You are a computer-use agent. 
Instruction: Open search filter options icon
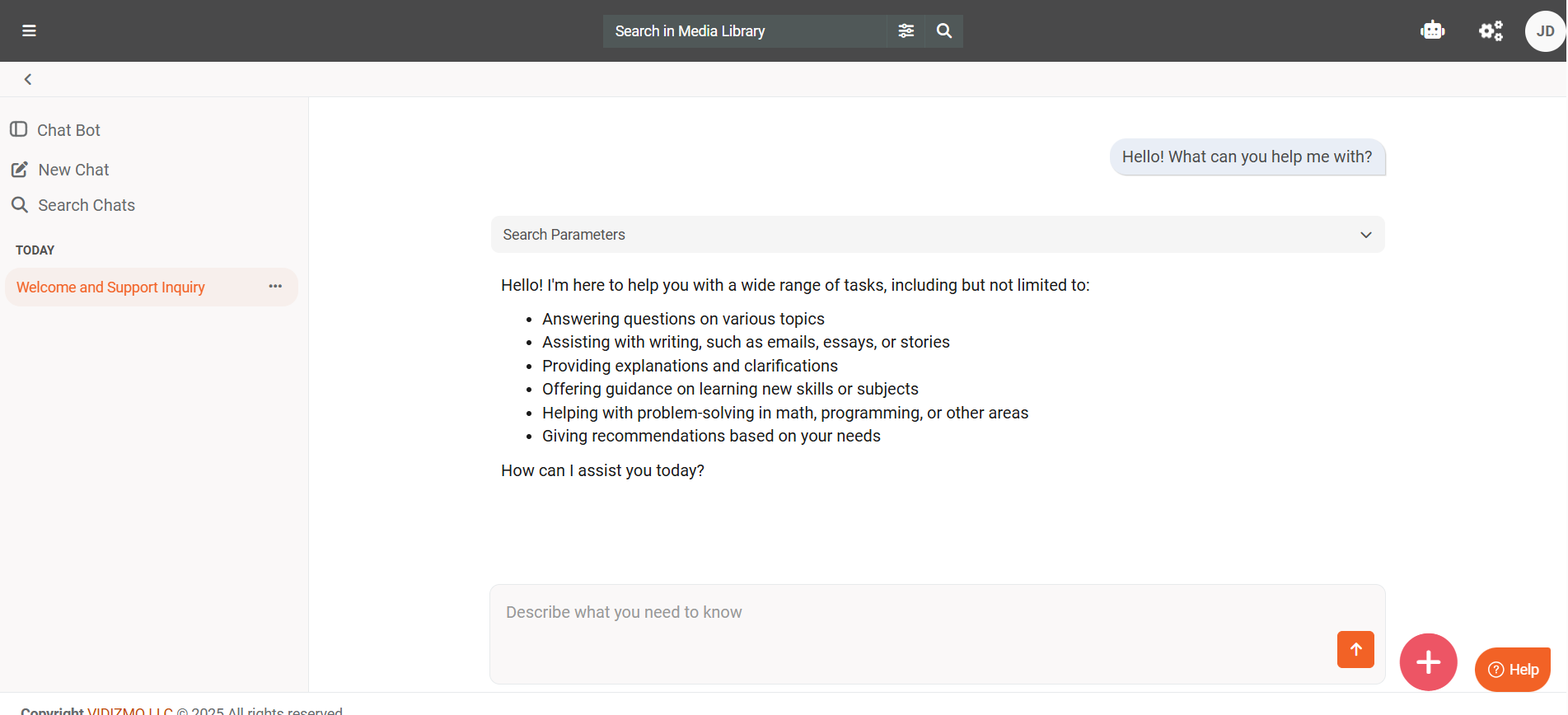click(x=906, y=31)
